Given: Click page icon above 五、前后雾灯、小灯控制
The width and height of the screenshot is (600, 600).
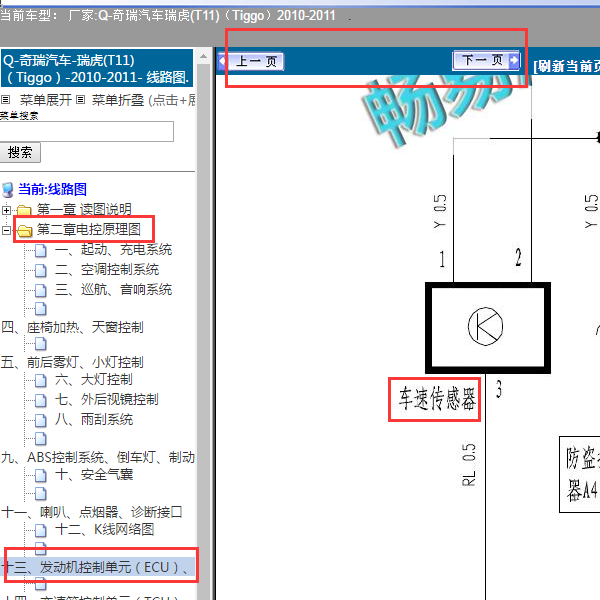Looking at the screenshot, I should pyautogui.click(x=41, y=344).
